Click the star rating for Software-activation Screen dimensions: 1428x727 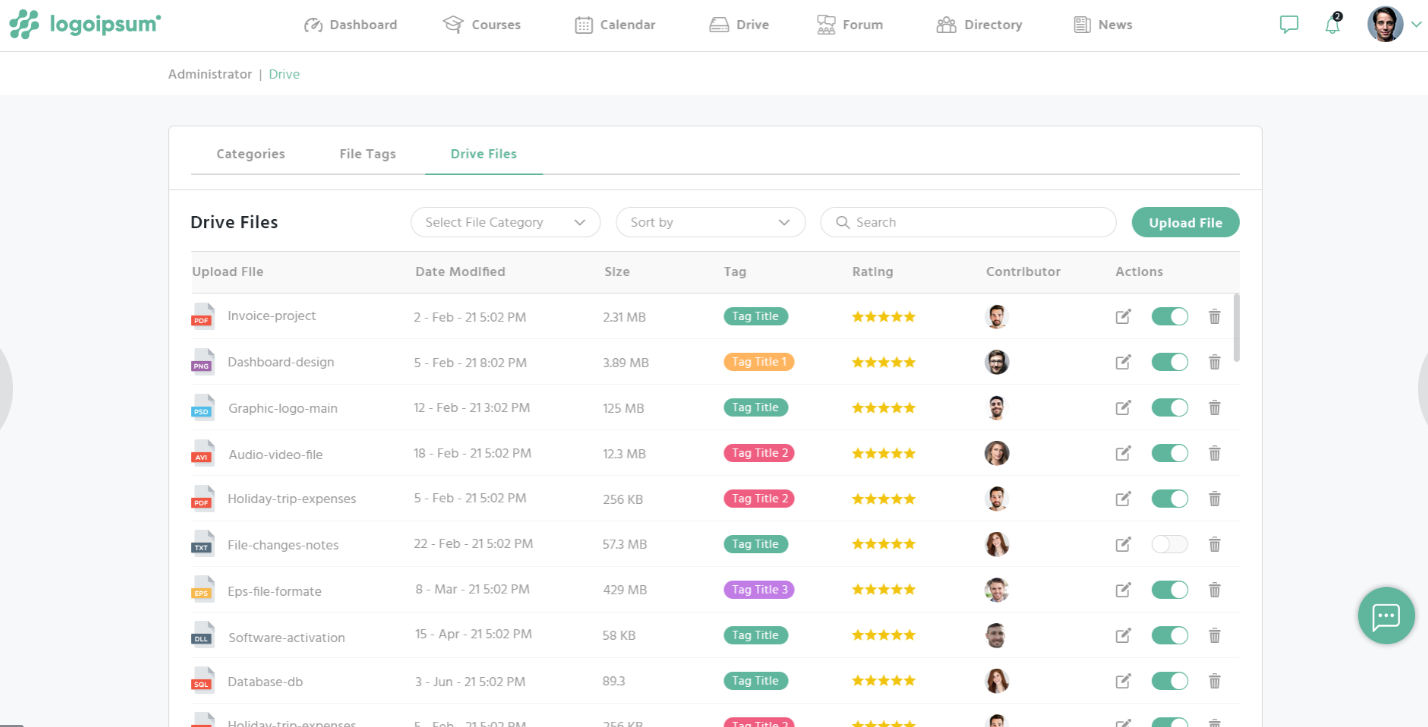[883, 635]
